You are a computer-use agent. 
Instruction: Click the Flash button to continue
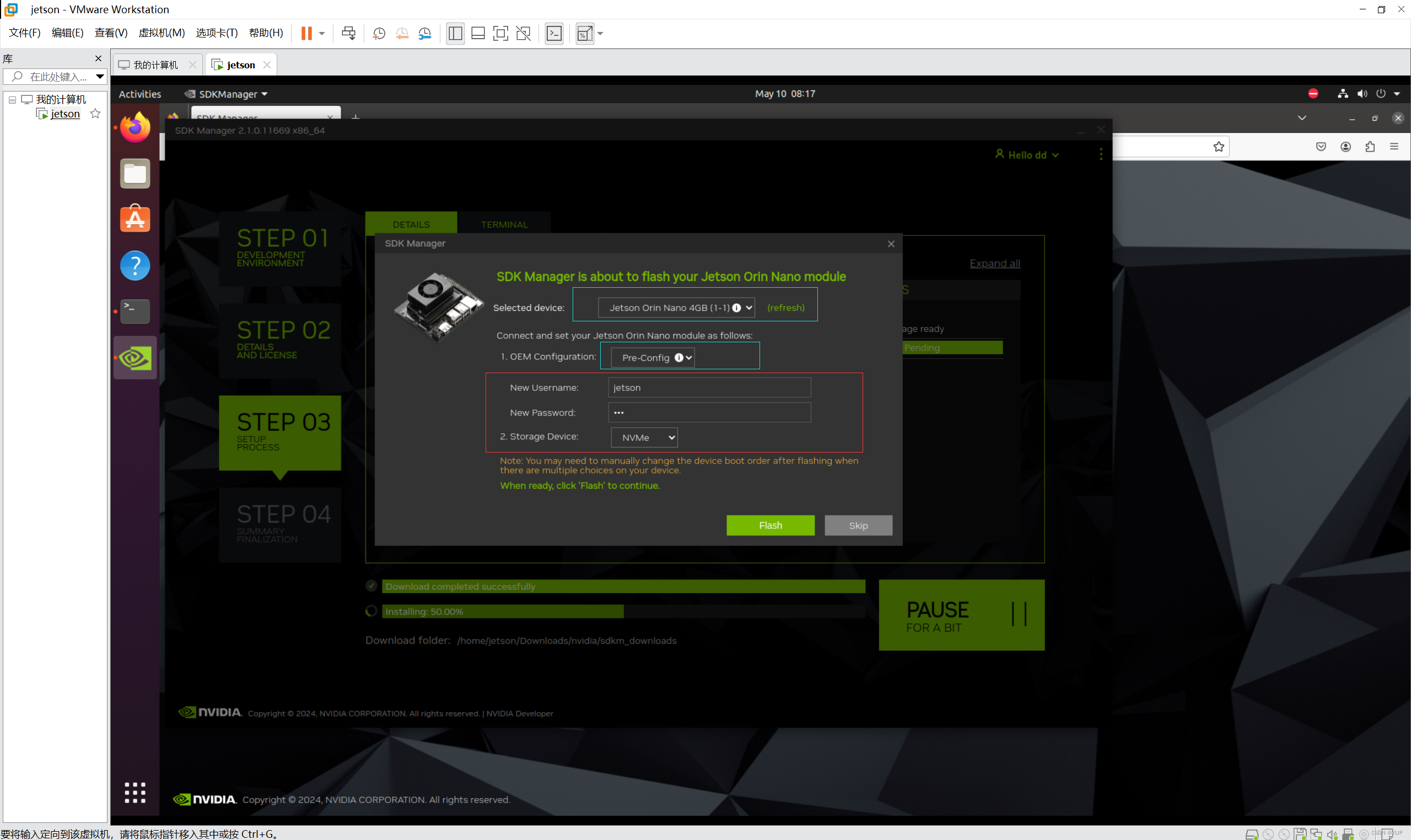(x=770, y=525)
